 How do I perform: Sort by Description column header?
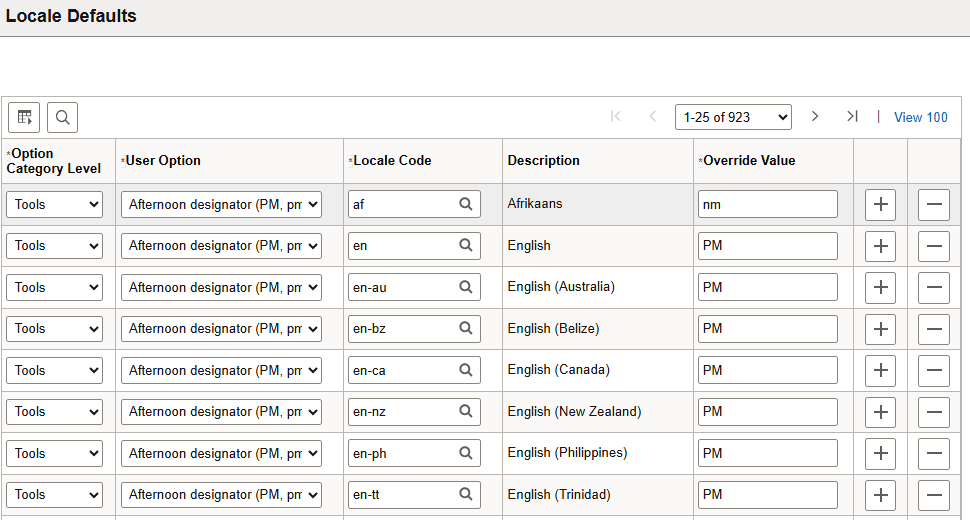point(544,161)
